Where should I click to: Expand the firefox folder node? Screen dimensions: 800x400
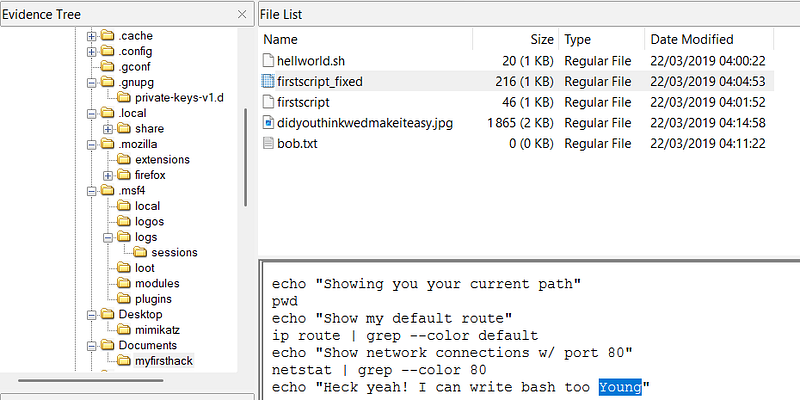[108, 175]
